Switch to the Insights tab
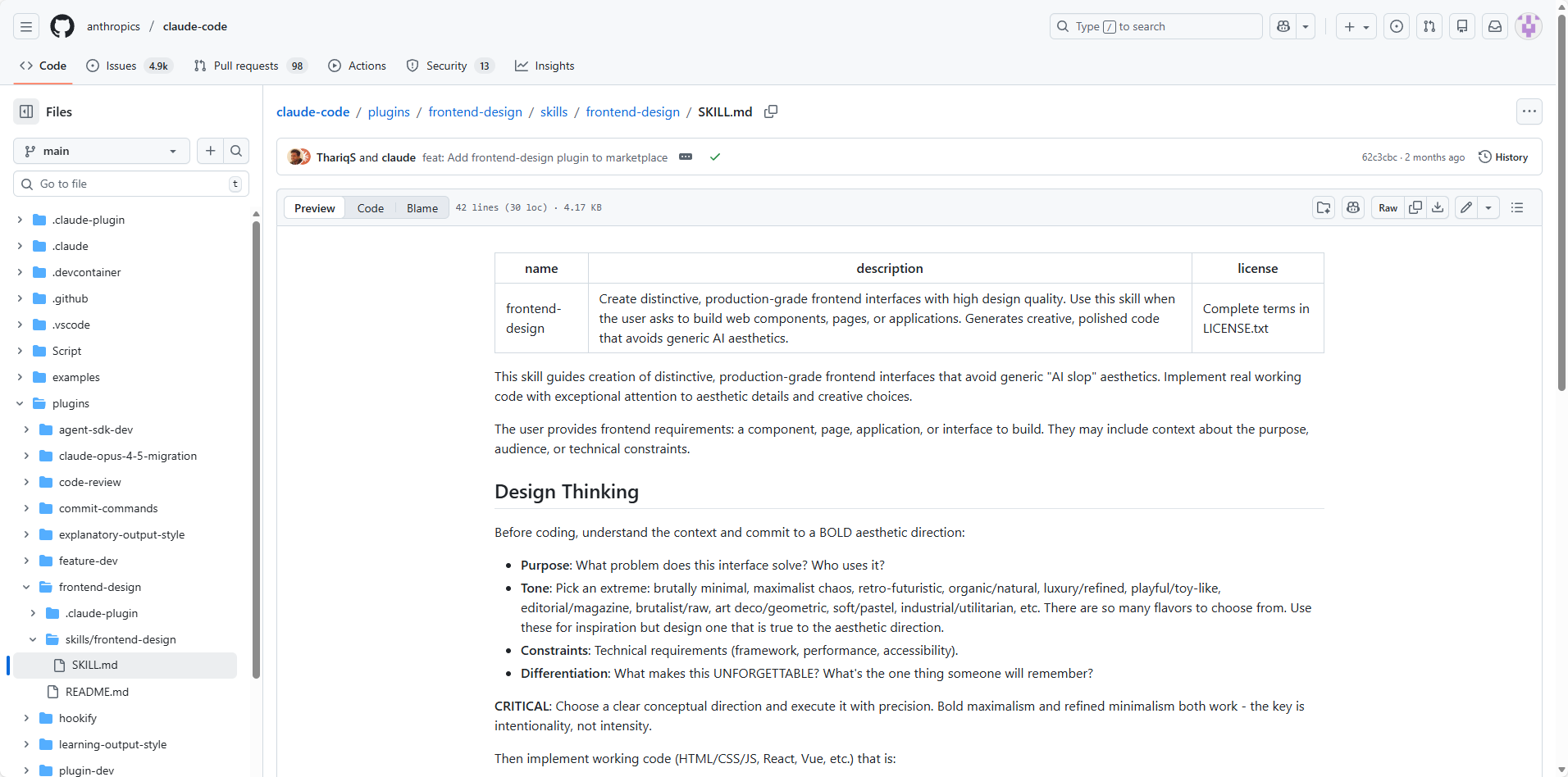 (x=545, y=66)
